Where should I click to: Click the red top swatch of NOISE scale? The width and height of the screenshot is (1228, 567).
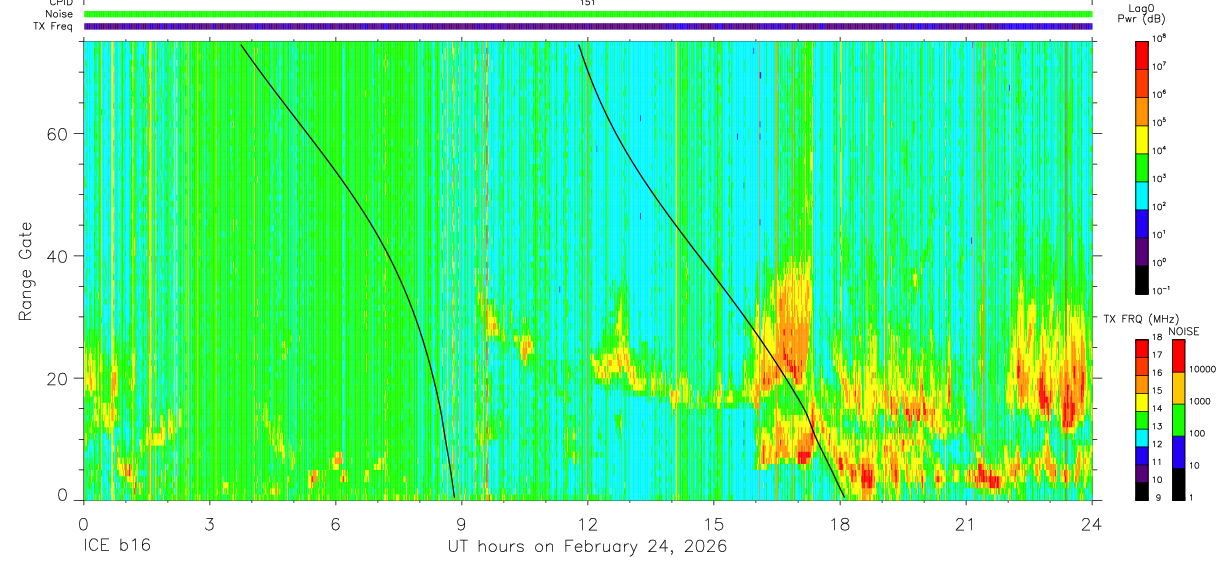(x=1178, y=355)
